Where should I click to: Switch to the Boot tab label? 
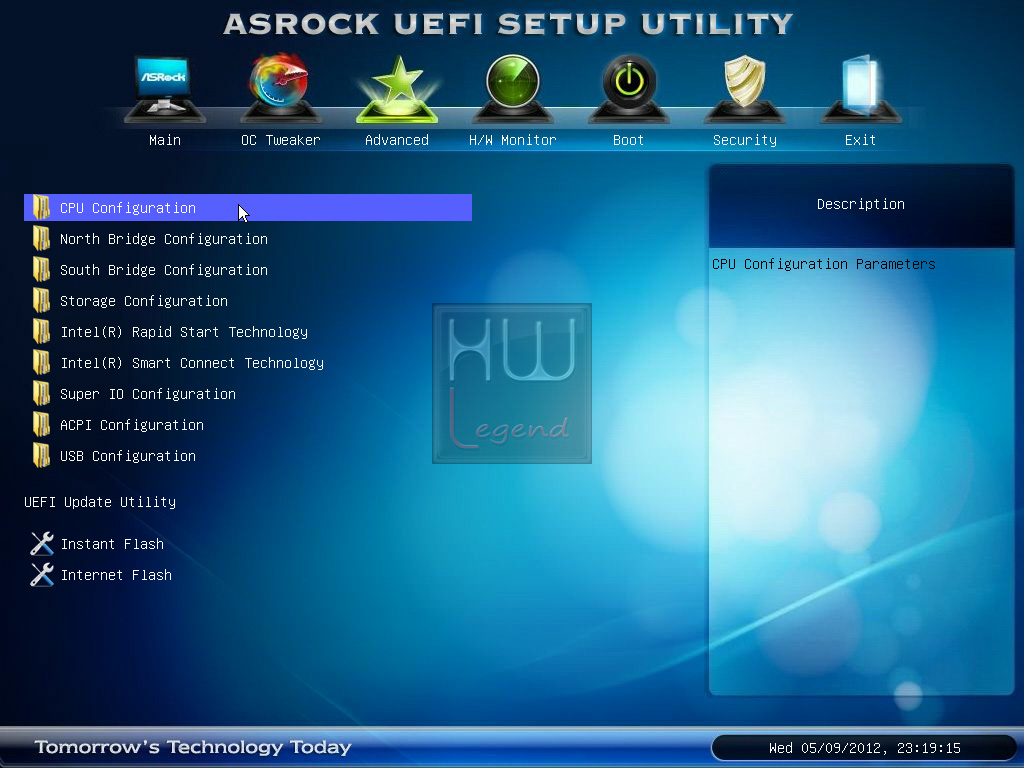[628, 140]
